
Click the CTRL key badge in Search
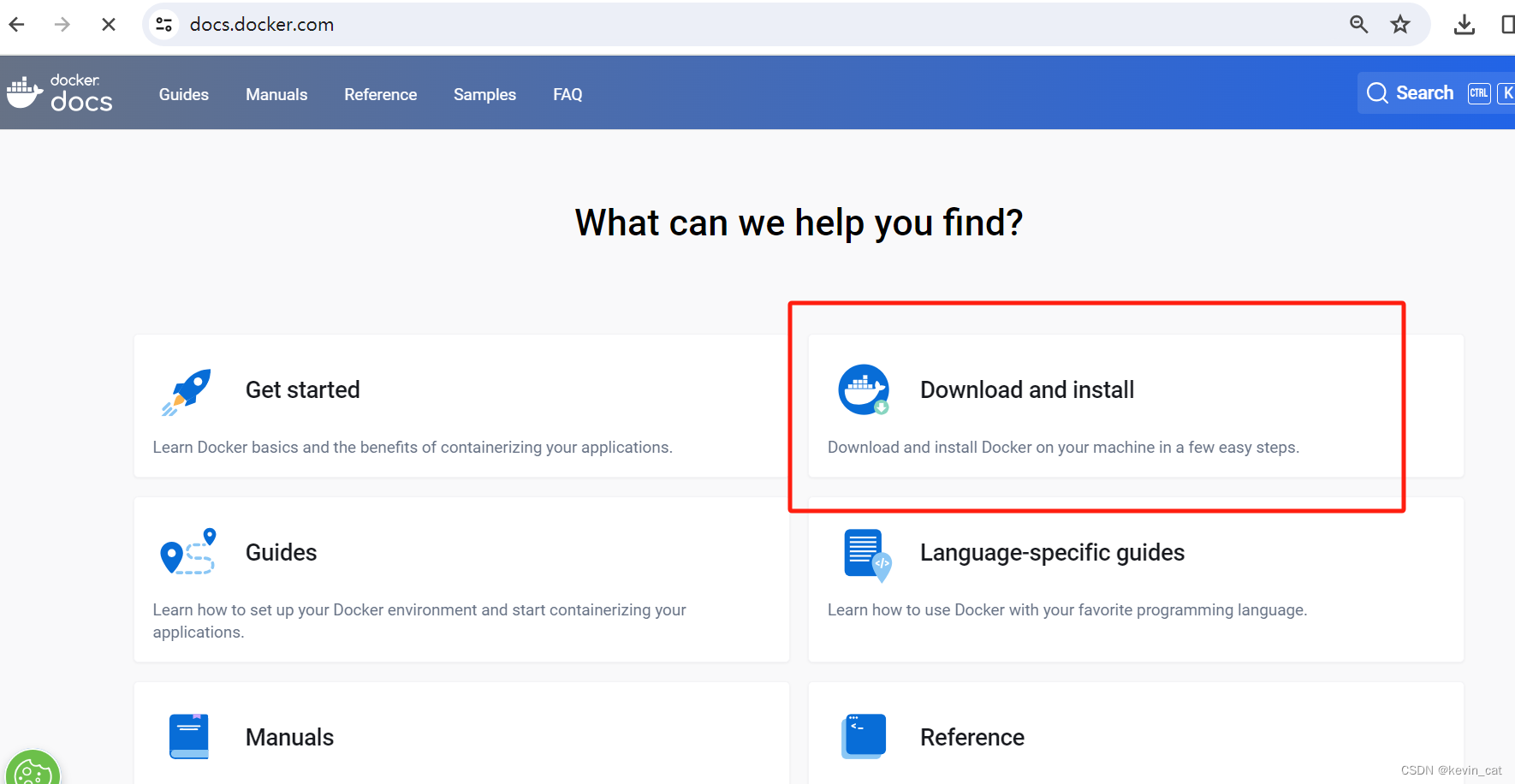click(x=1479, y=93)
